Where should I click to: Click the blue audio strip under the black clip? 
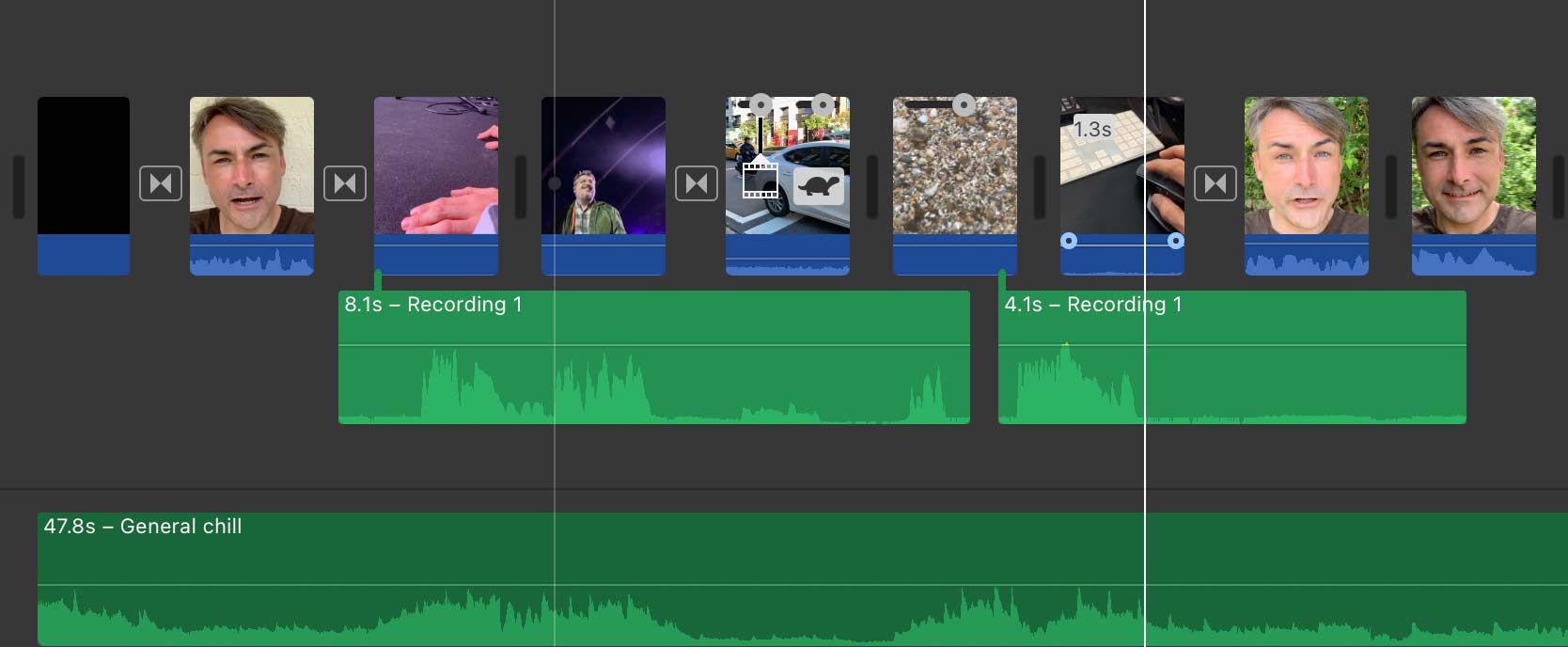coord(84,255)
